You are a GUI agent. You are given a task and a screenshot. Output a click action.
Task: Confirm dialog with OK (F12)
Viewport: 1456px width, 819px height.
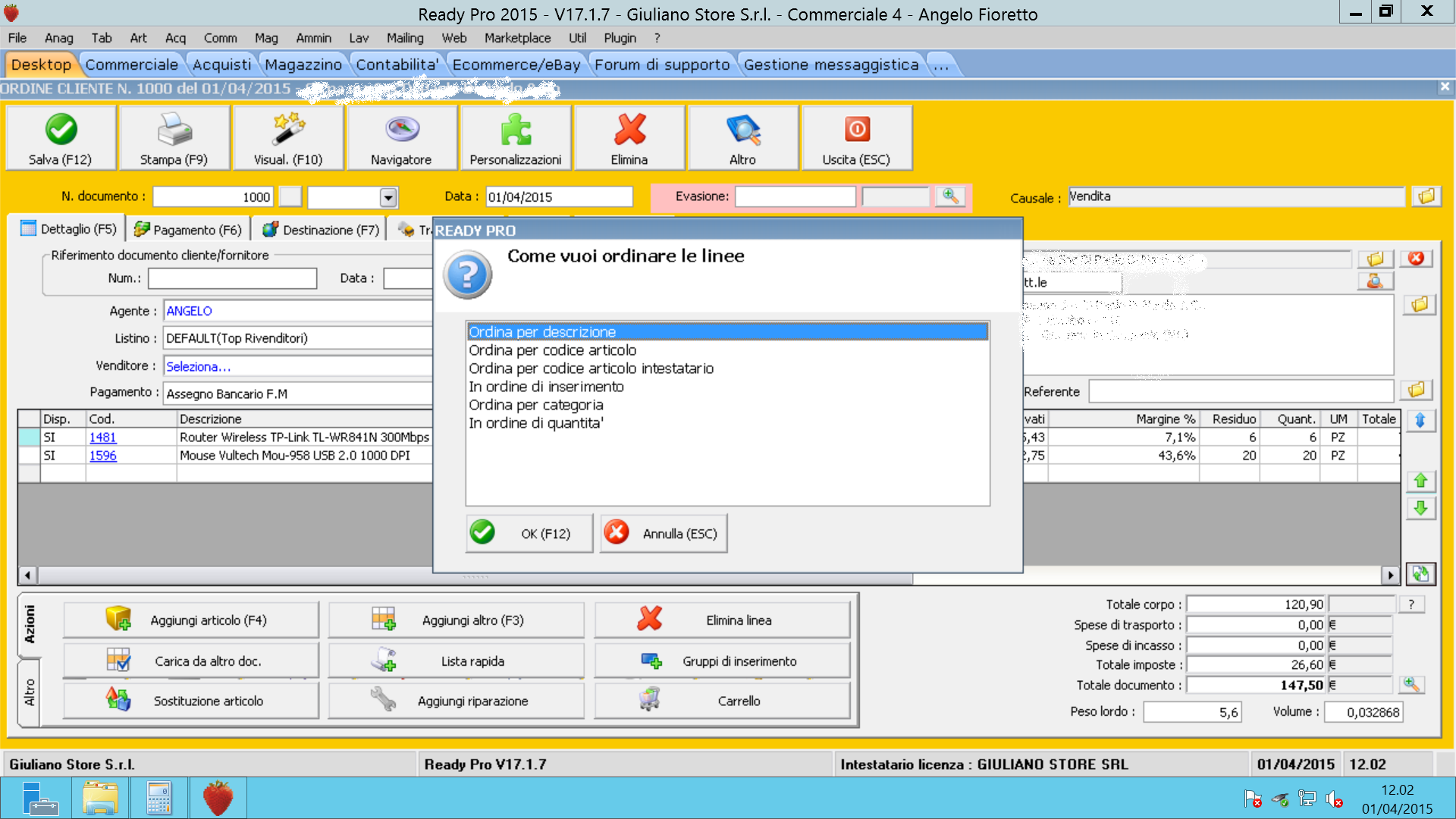(x=529, y=533)
